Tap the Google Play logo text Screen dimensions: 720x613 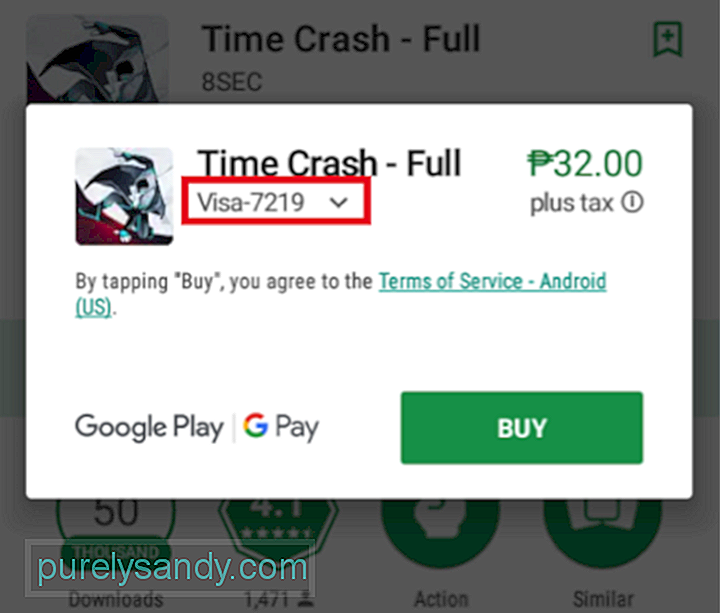[x=149, y=427]
